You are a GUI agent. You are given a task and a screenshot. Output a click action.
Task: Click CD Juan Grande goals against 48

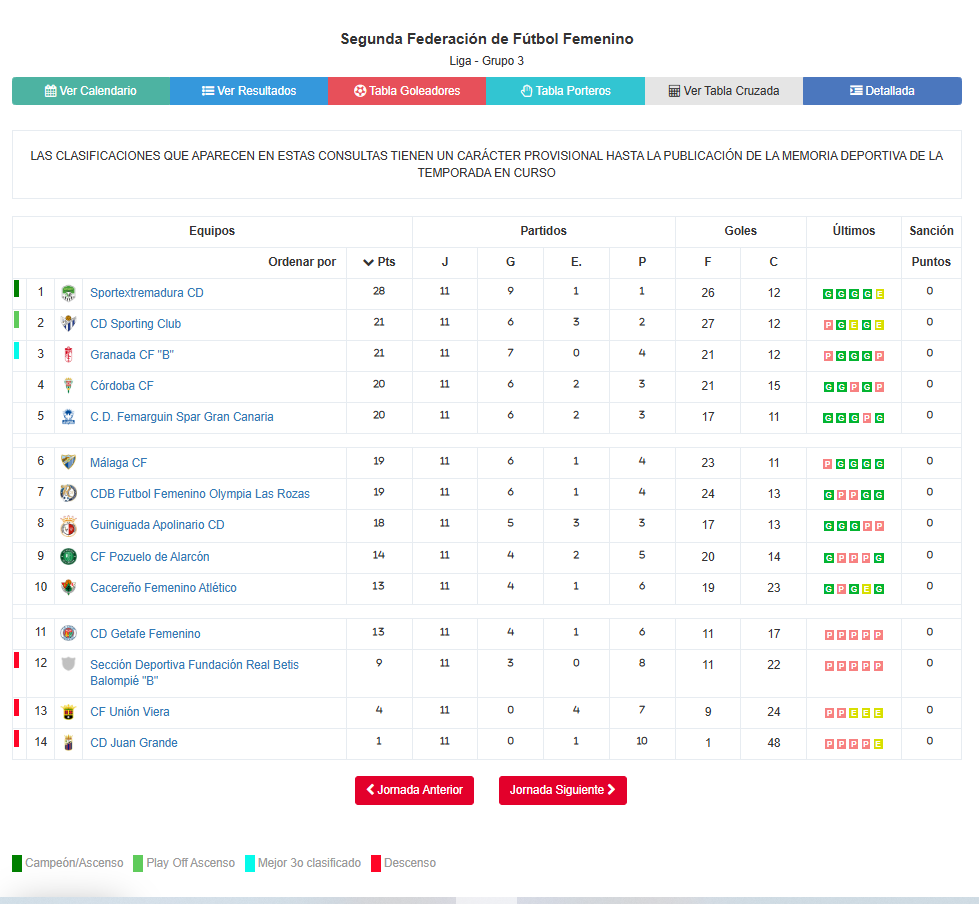[774, 743]
